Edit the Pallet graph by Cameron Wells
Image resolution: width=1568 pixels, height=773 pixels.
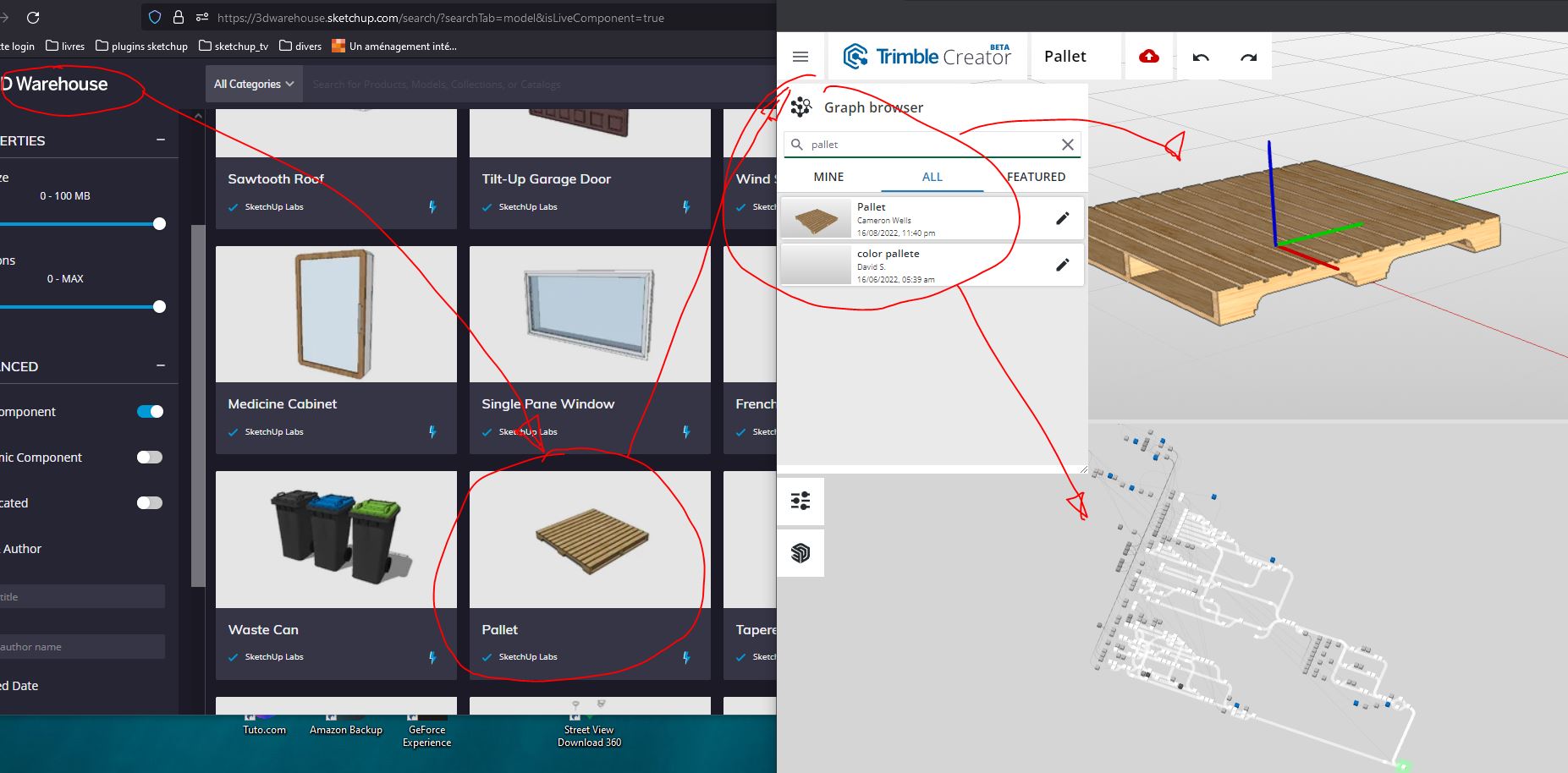1063,218
